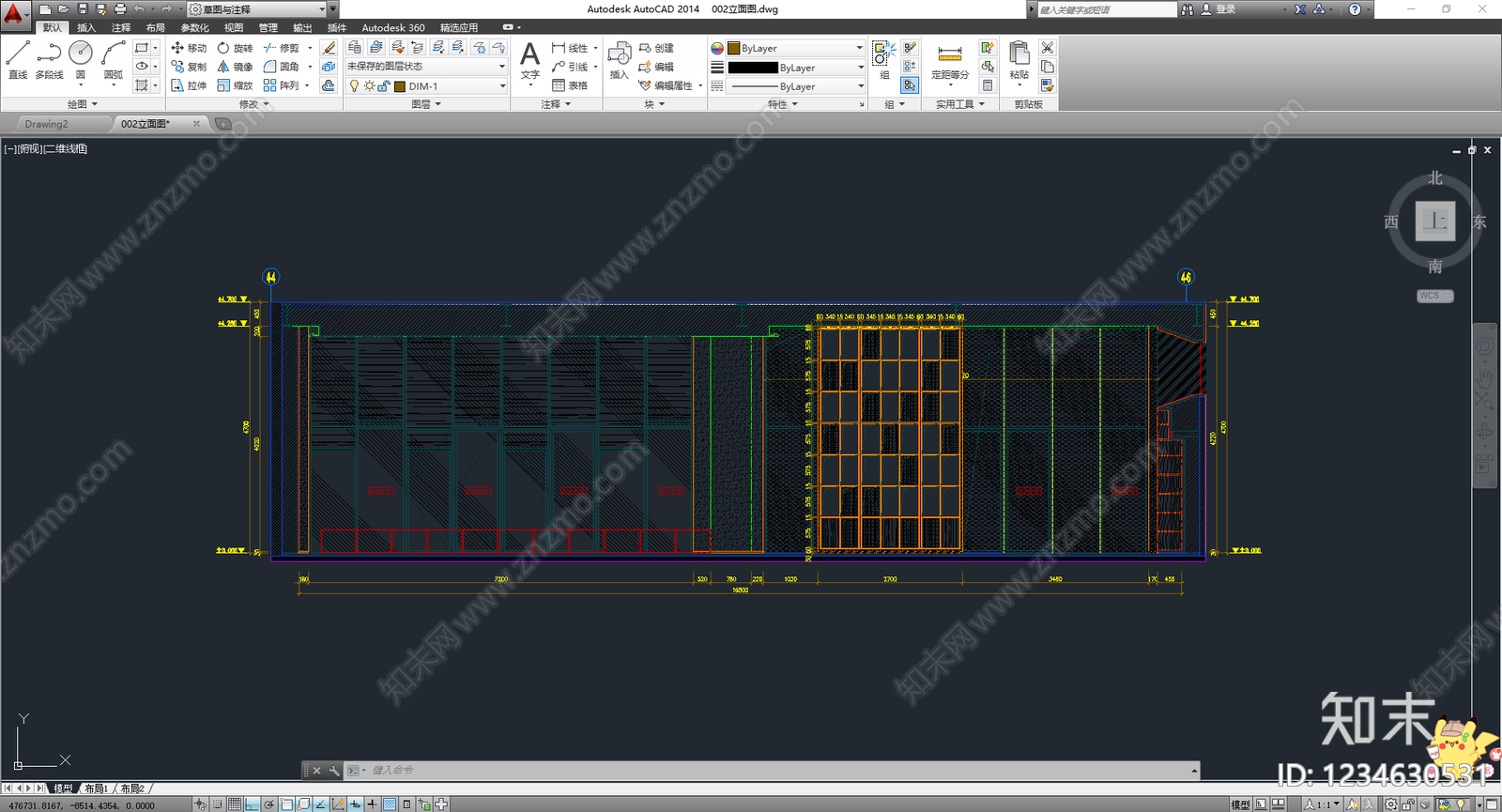Click the 插入 (Insert block) icon
The height and width of the screenshot is (812, 1502).
[619, 61]
